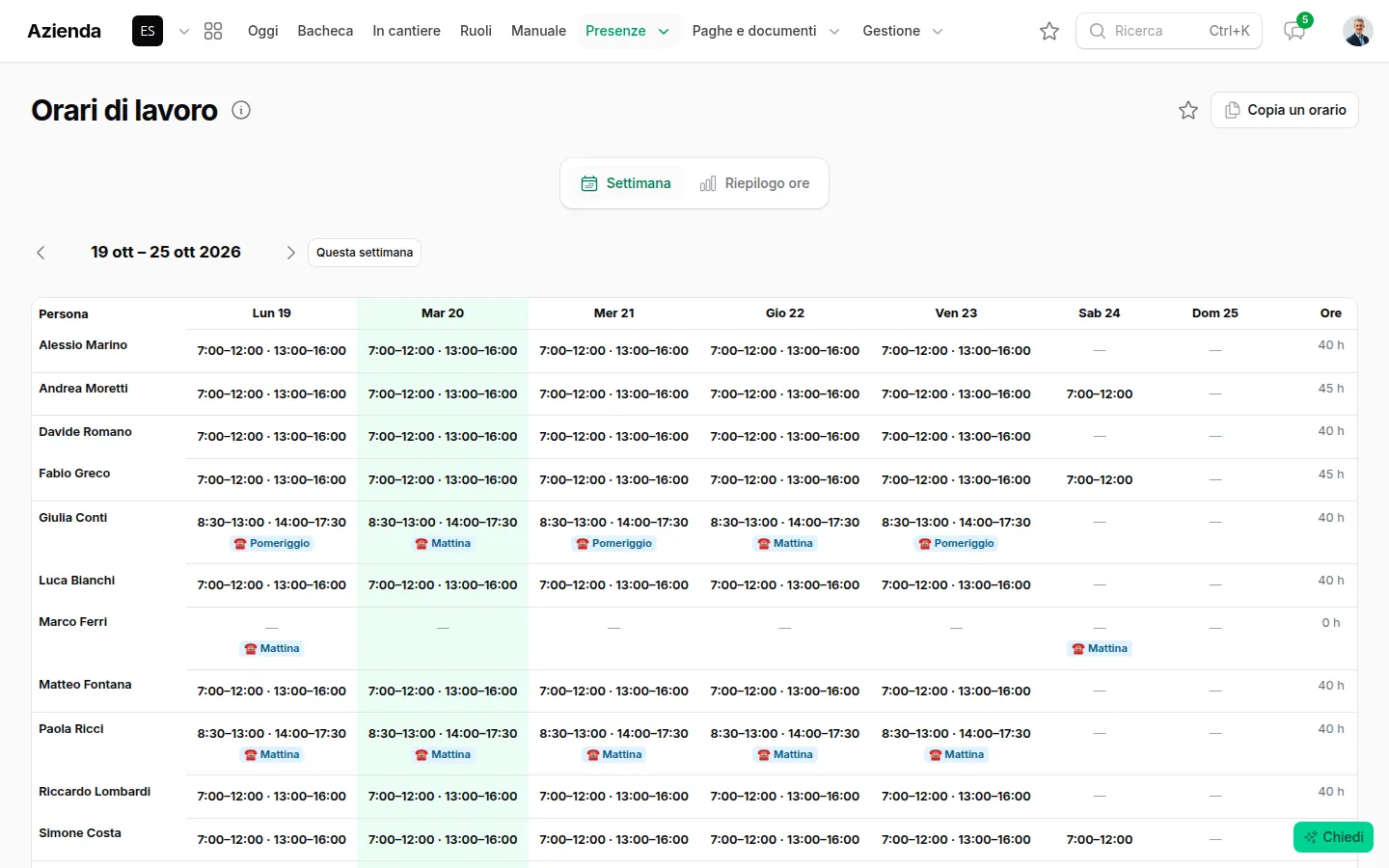
Task: Click Davide Romano's Lun 19 shift cell
Action: tap(271, 437)
